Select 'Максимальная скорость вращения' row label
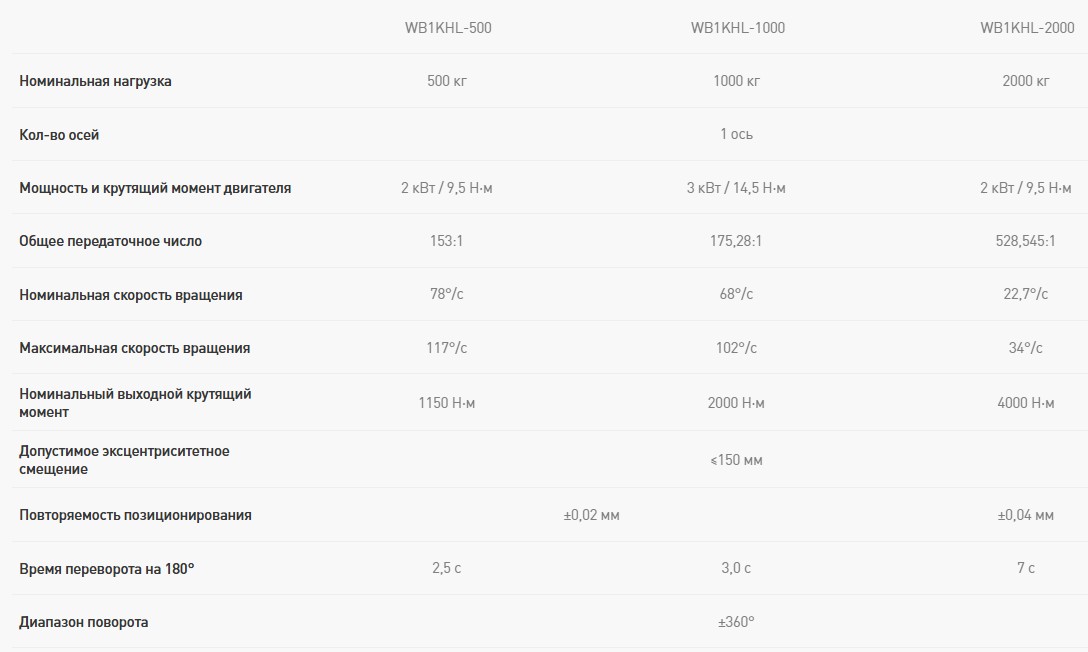Viewport: 1088px width, 652px height. coord(134,348)
